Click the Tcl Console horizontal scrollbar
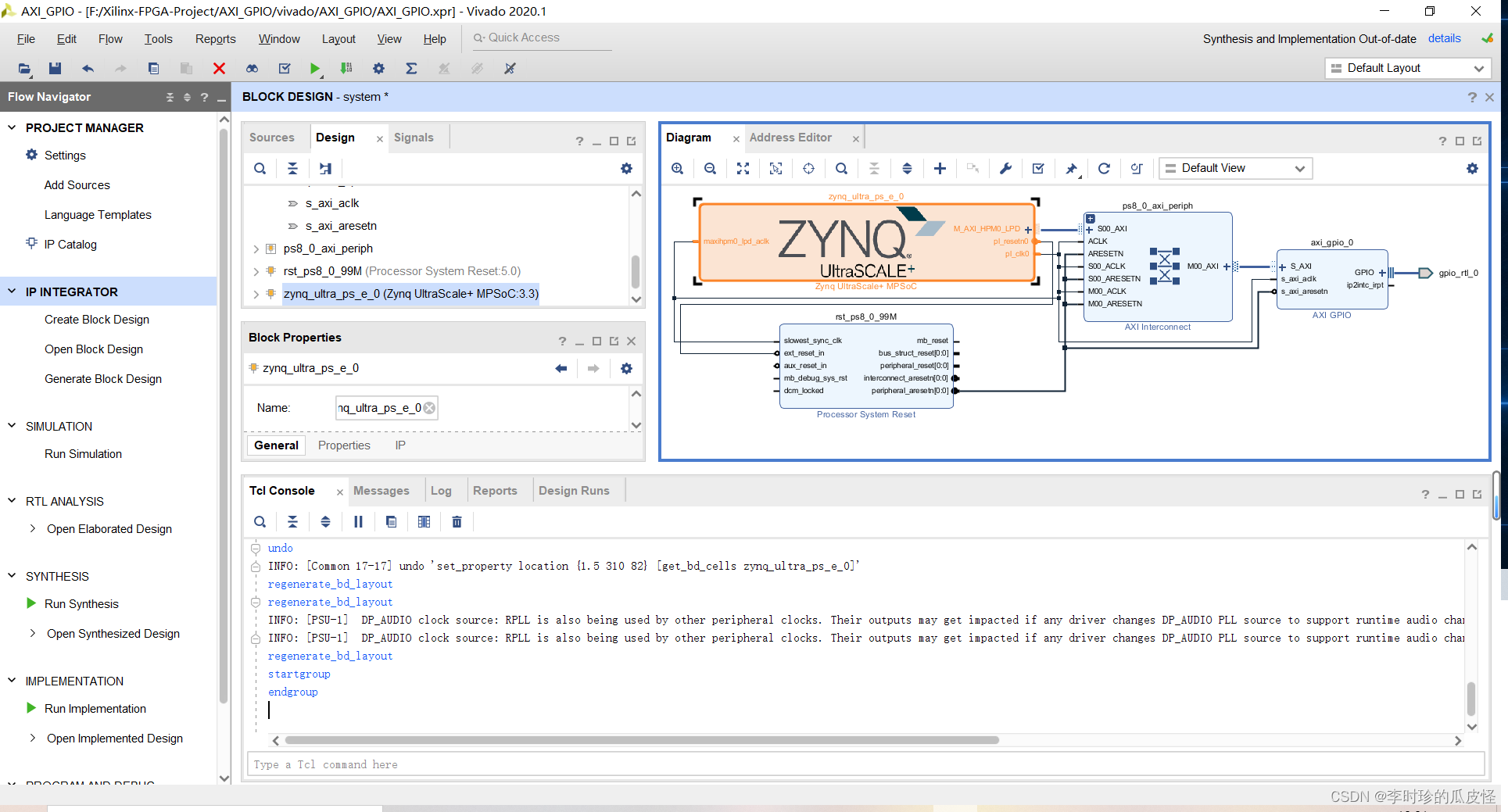 point(641,740)
